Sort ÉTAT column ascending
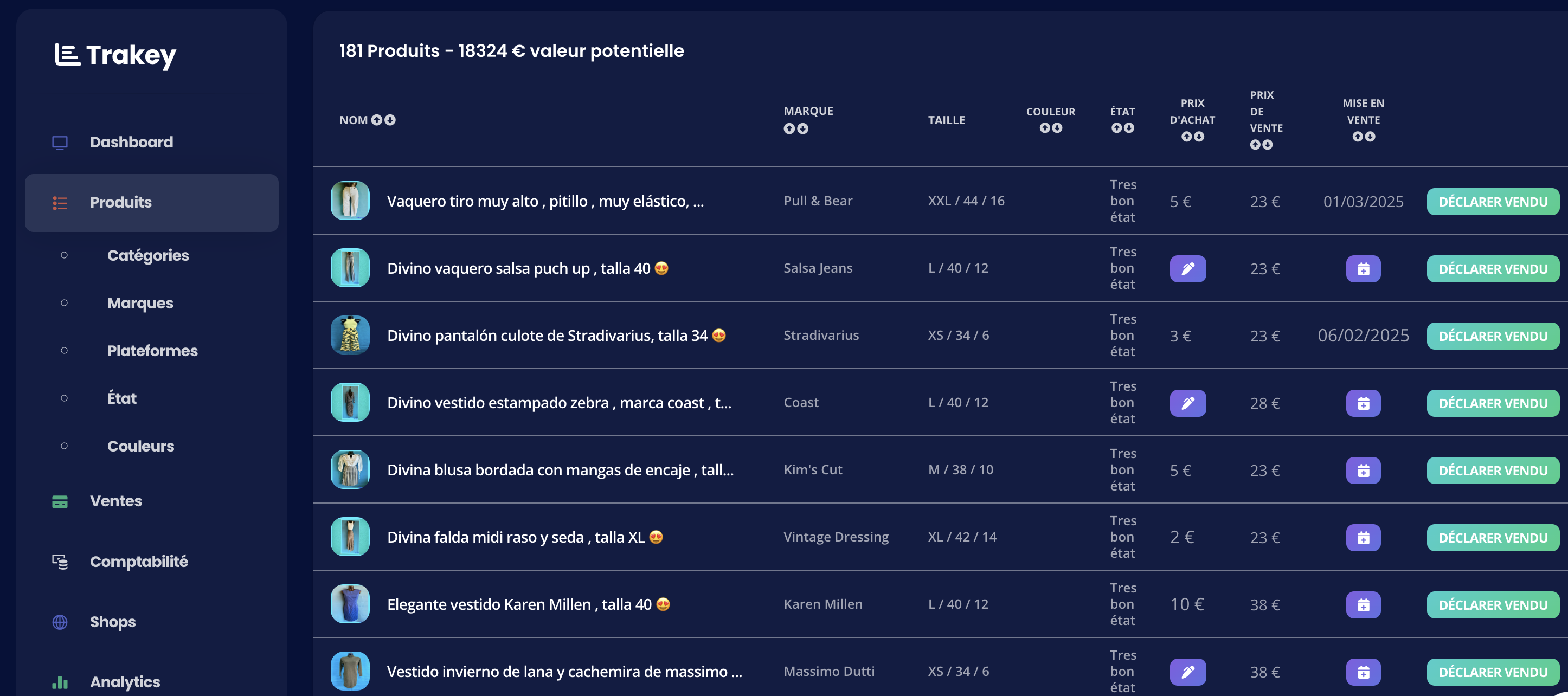The image size is (1568, 696). pos(1116,128)
